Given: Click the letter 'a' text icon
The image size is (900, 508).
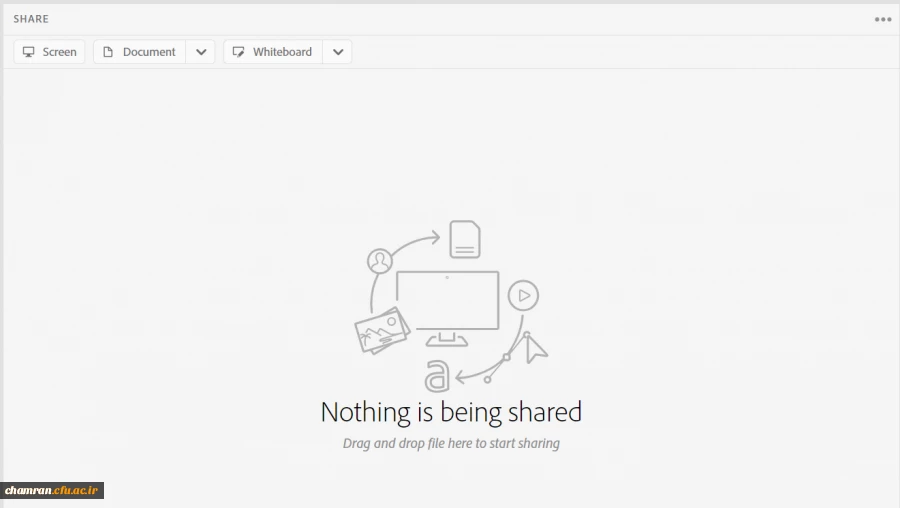Looking at the screenshot, I should [436, 376].
